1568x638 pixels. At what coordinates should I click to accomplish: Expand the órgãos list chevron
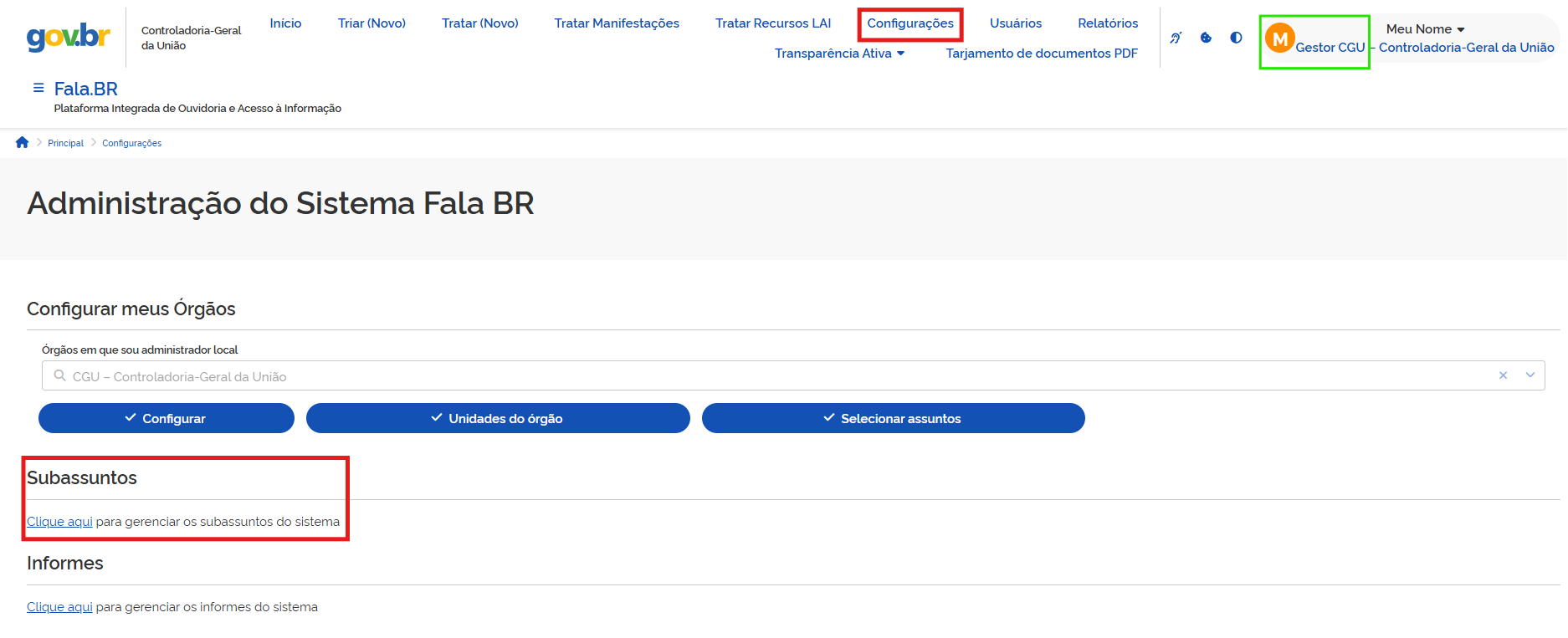(x=1530, y=375)
